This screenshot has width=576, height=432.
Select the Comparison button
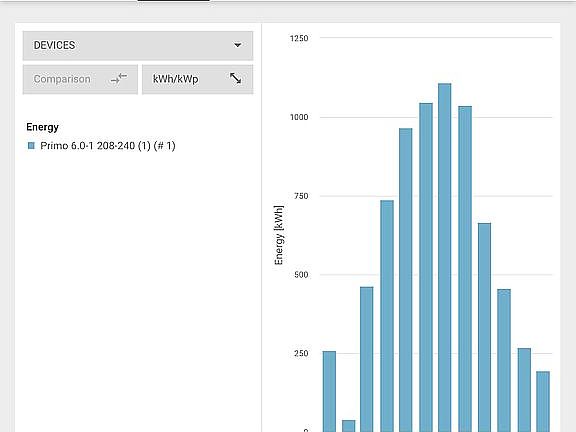click(x=80, y=79)
